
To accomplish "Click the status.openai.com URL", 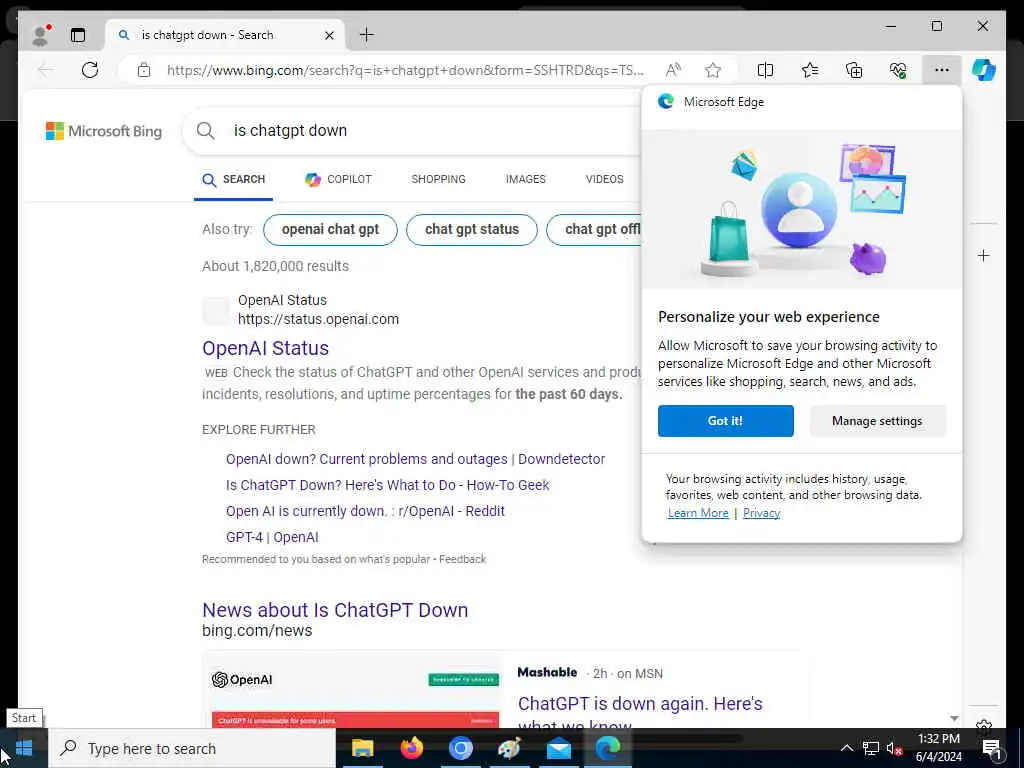I will pyautogui.click(x=318, y=319).
